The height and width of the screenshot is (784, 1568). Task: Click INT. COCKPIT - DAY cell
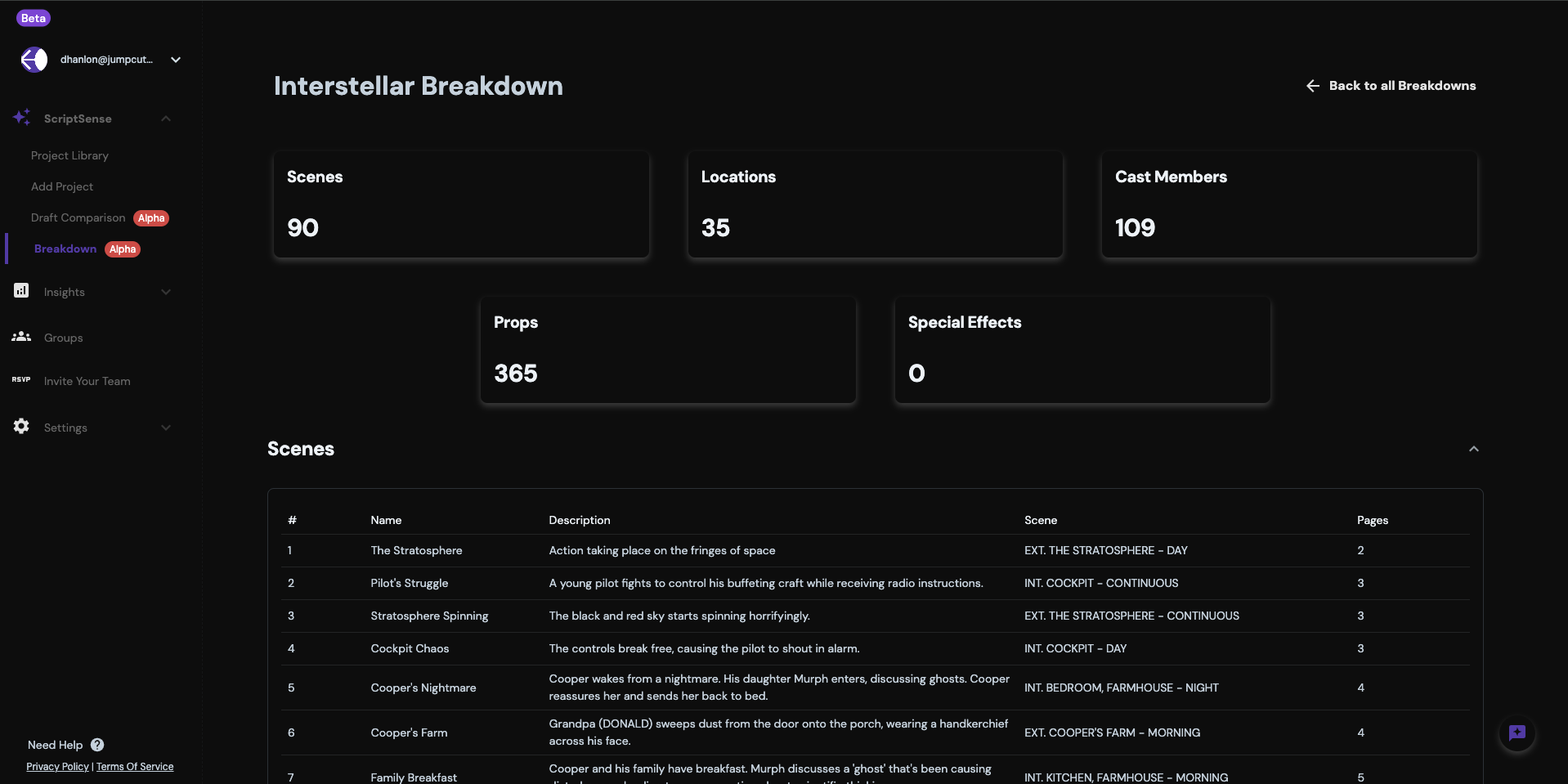coord(1075,648)
